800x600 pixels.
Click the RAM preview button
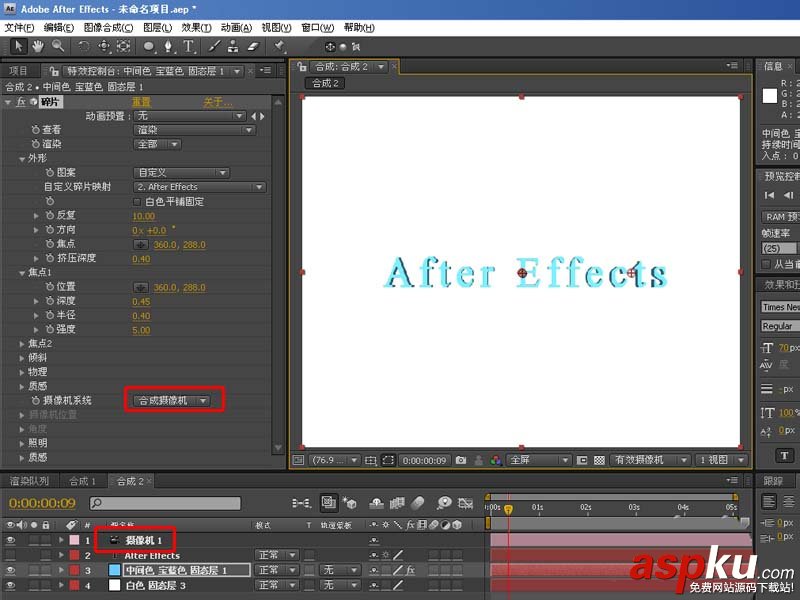click(x=781, y=217)
